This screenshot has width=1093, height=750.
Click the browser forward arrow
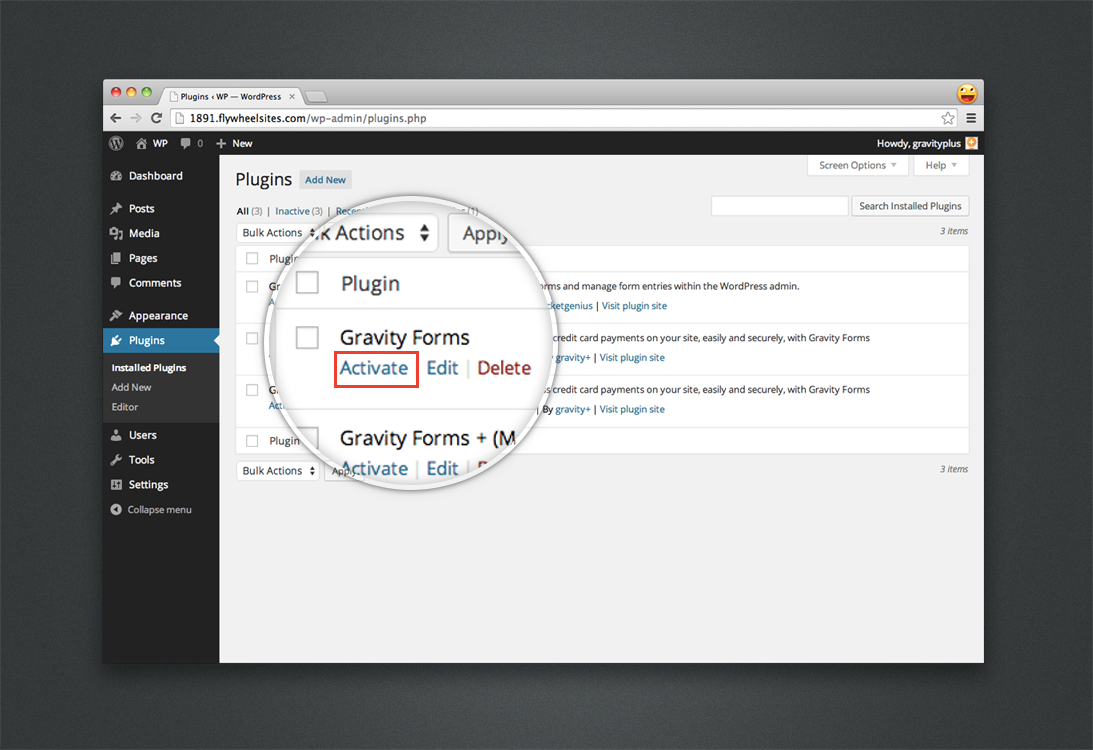pos(136,118)
